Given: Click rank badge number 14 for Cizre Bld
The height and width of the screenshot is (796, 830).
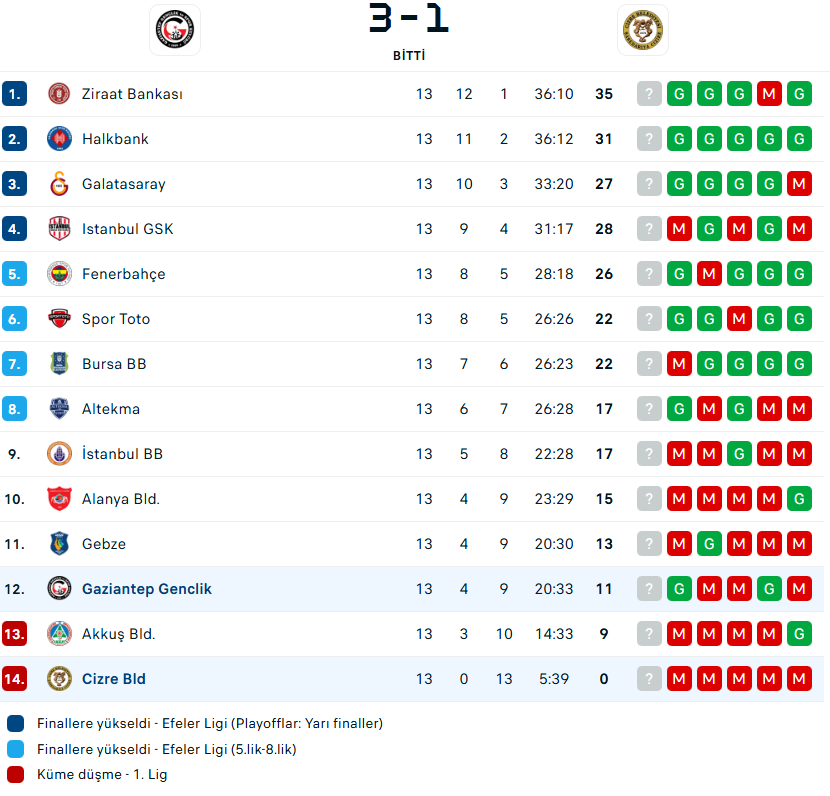Looking at the screenshot, I should (x=14, y=679).
